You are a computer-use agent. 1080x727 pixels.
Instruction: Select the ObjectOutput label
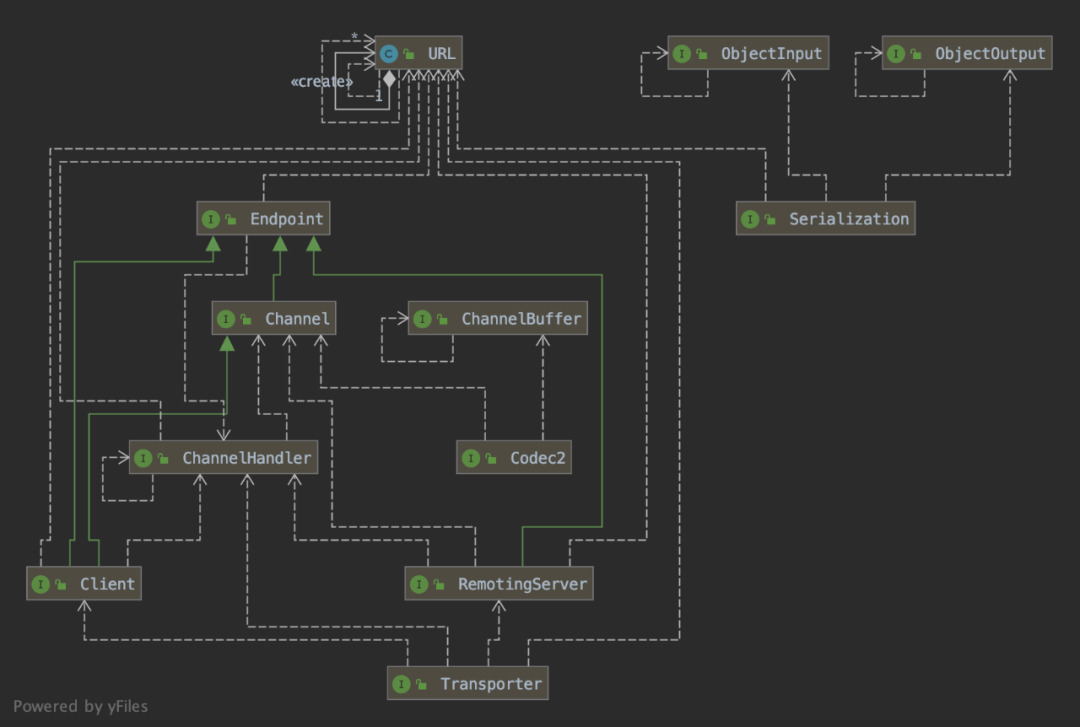[990, 54]
